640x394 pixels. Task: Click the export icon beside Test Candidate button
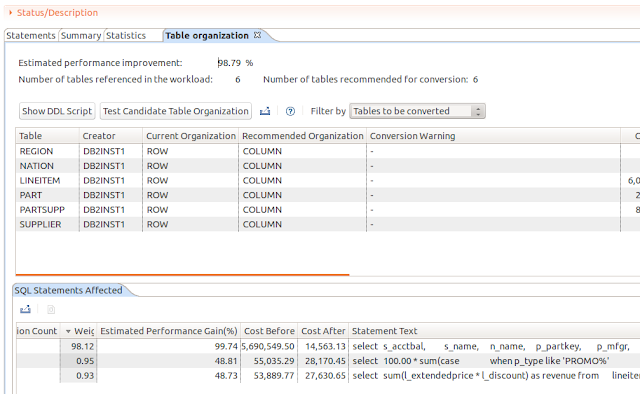[x=265, y=111]
